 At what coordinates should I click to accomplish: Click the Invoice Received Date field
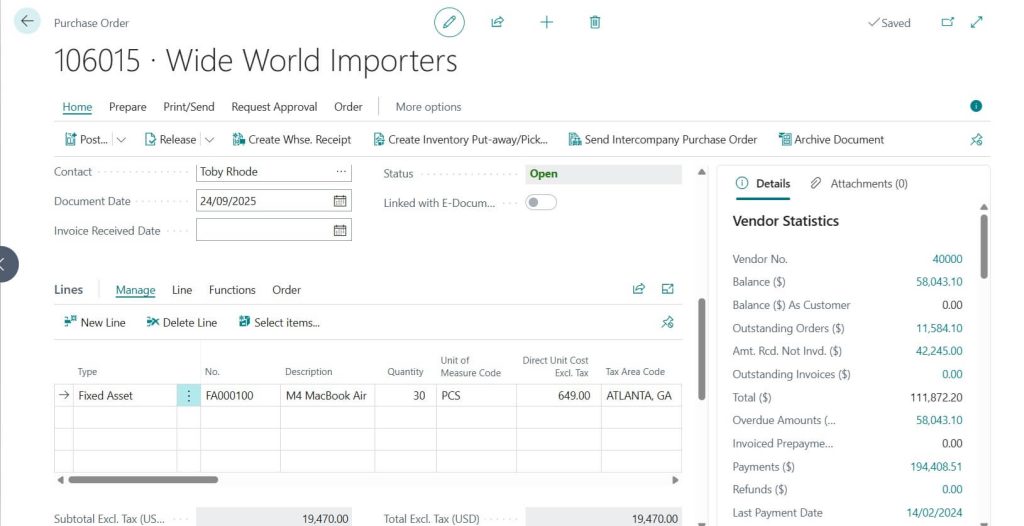[x=263, y=230]
